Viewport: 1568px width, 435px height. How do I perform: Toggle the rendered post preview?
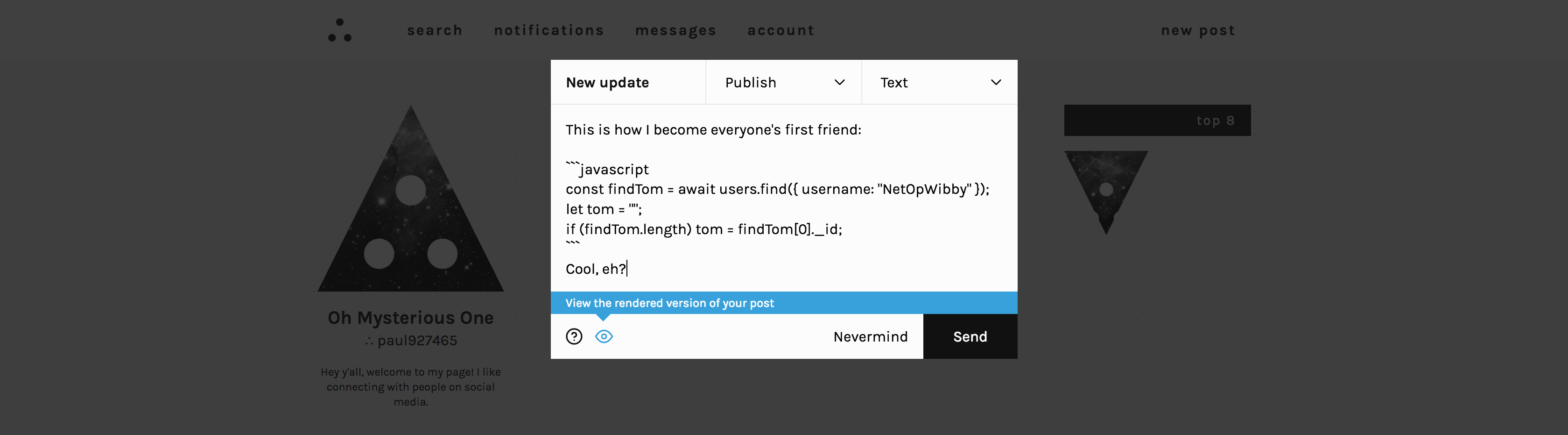coord(604,335)
